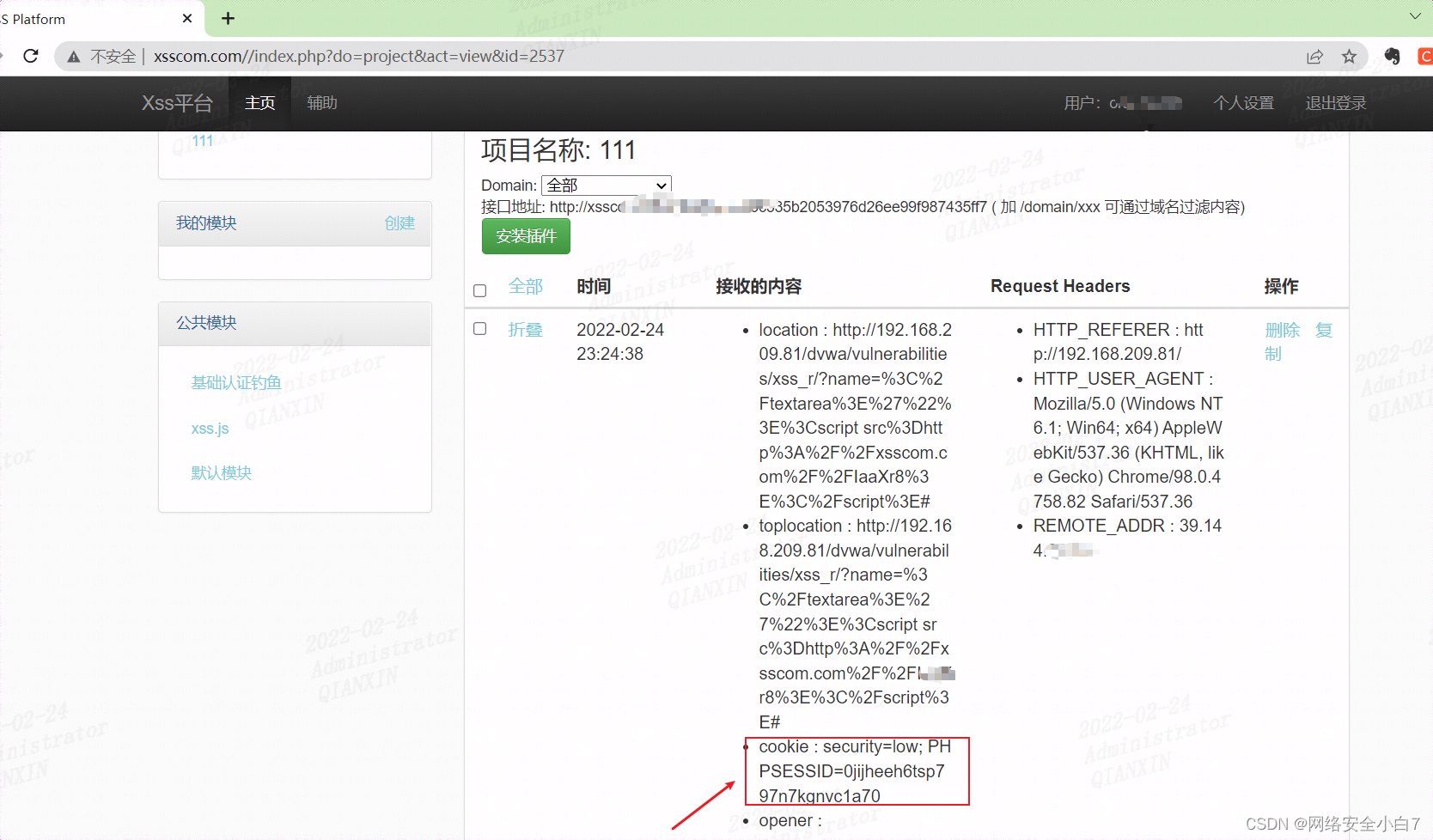Open the xss.js public module
This screenshot has width=1433, height=840.
click(210, 429)
